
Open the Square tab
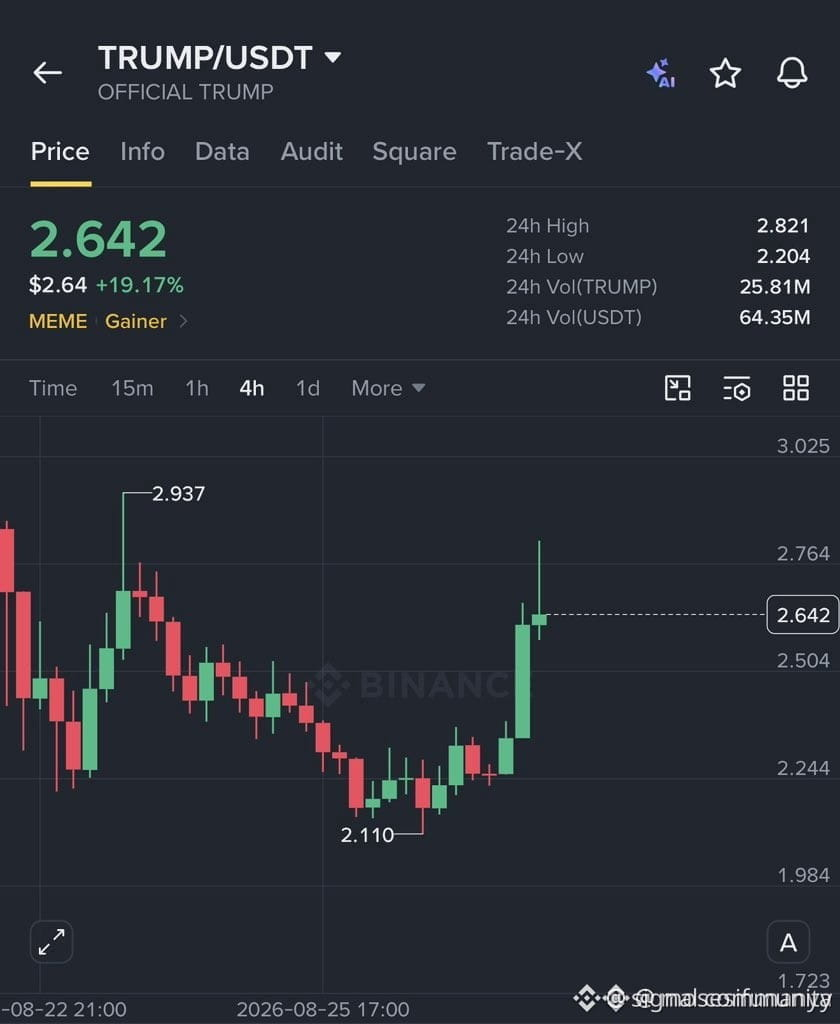414,152
